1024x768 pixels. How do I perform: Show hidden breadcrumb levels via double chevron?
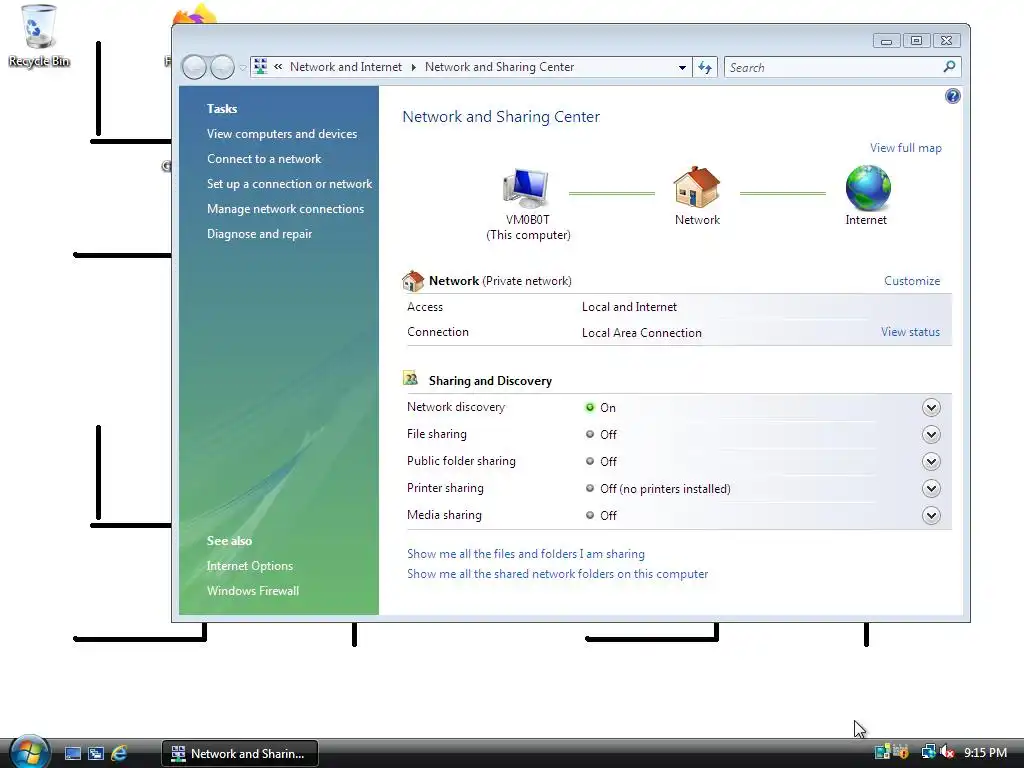(x=278, y=67)
